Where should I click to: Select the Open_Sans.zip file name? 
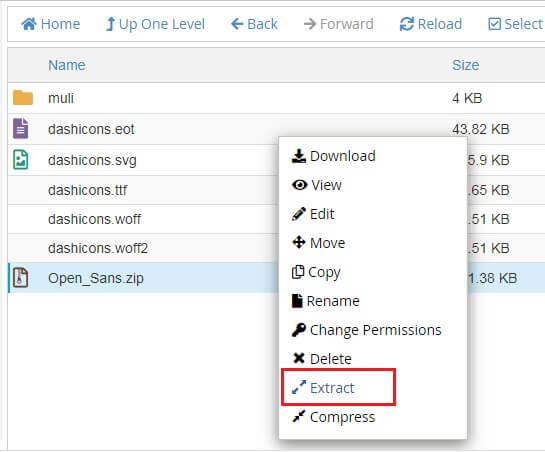(x=96, y=278)
